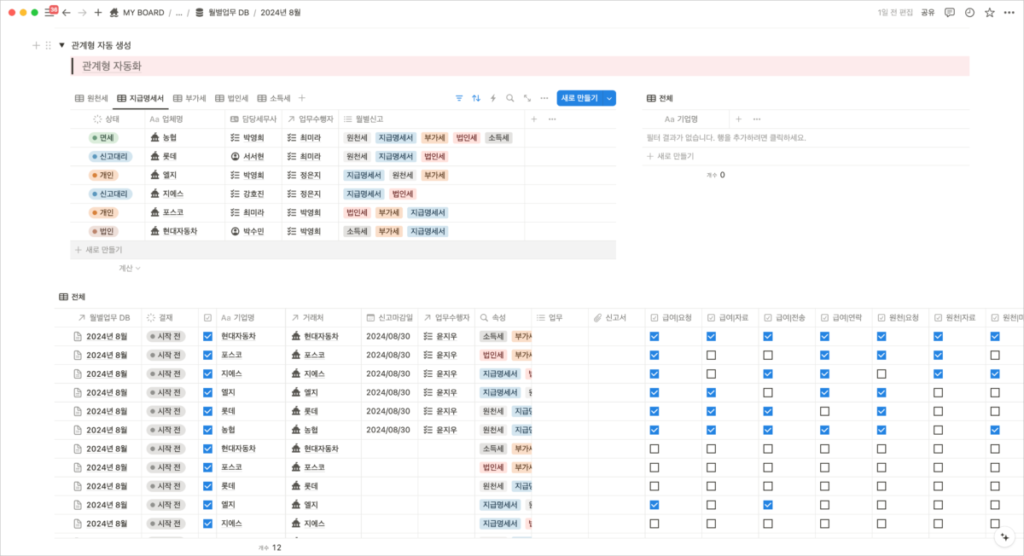Open the comments panel icon
This screenshot has height=556, width=1024.
tap(950, 12)
